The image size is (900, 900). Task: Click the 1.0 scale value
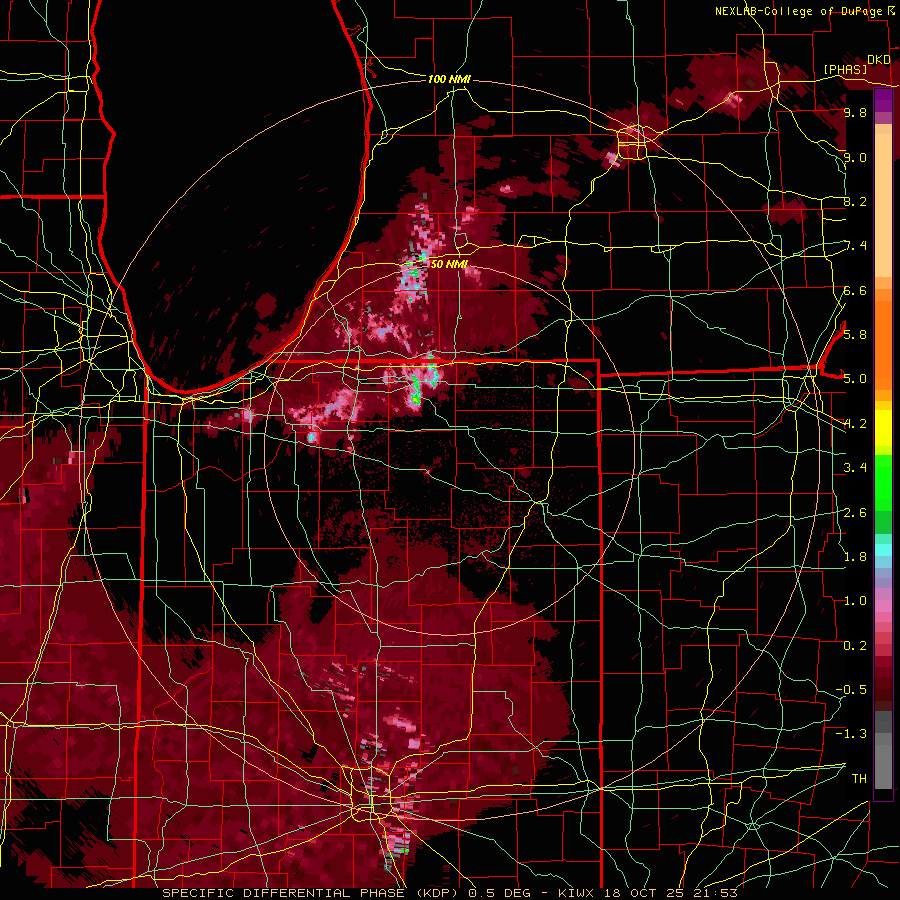click(855, 601)
